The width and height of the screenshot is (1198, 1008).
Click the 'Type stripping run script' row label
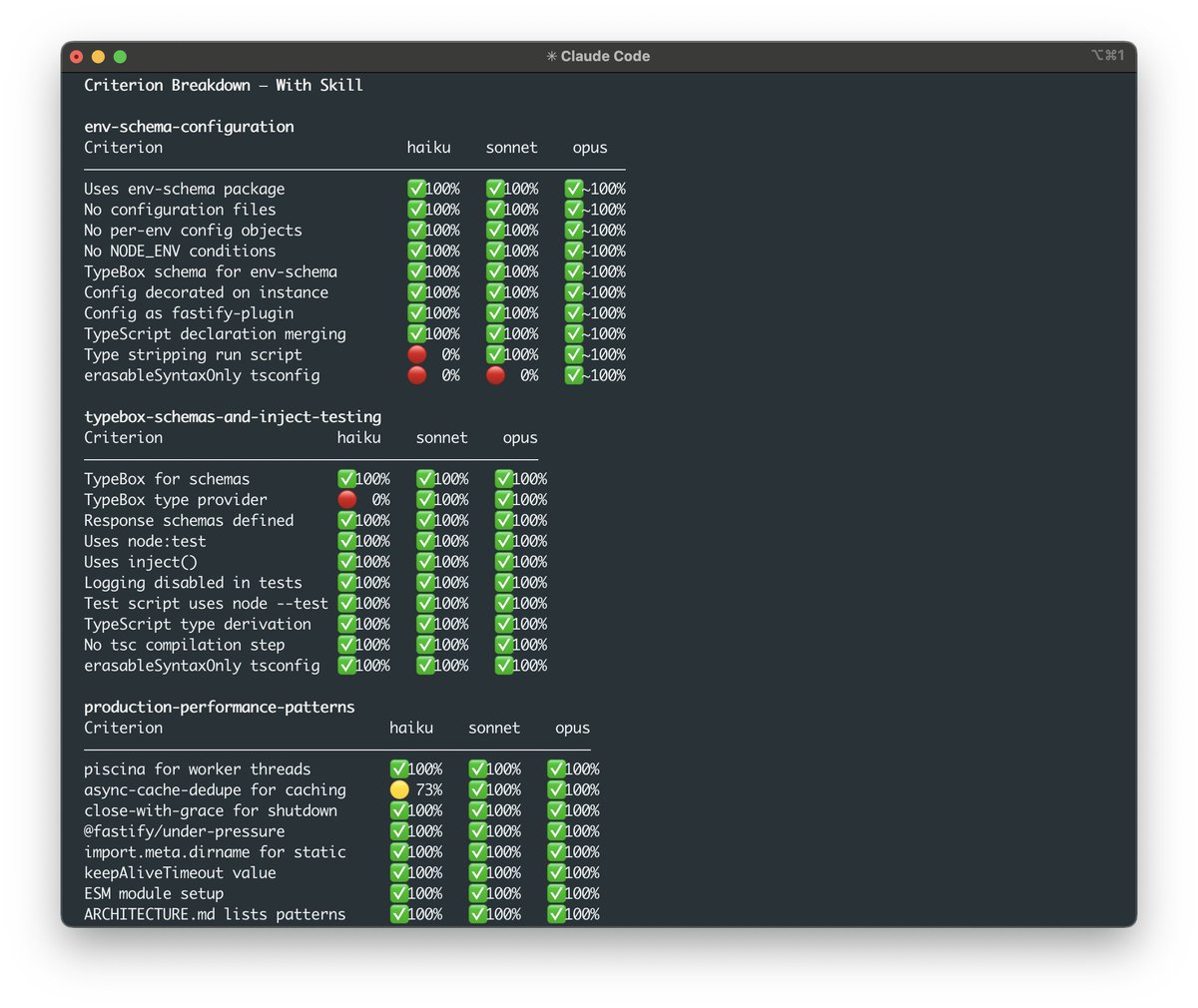193,355
